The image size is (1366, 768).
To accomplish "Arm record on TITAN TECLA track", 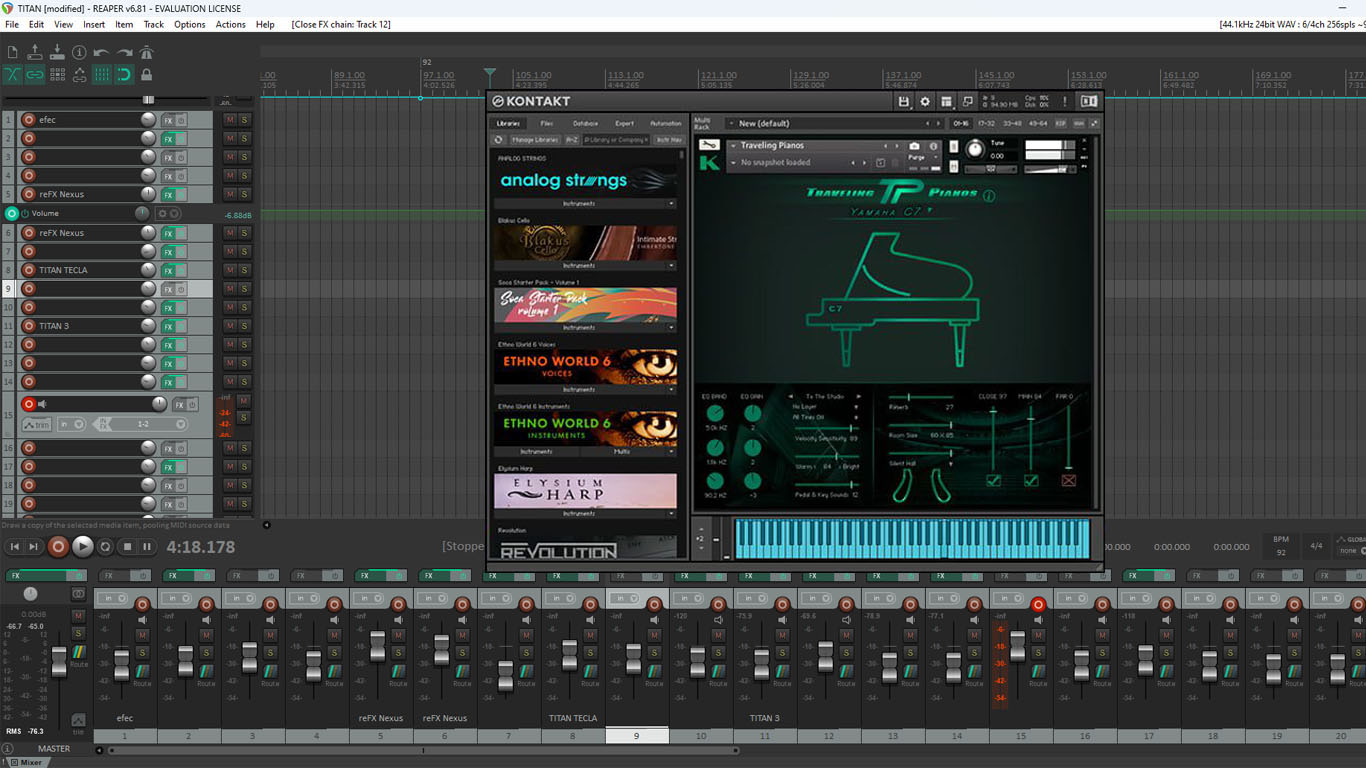I will 28,270.
